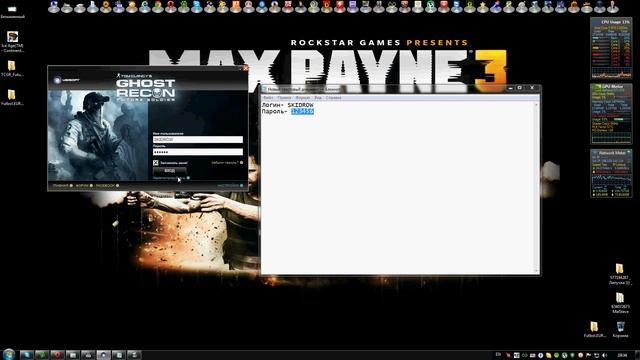Minimize the Notepad window
This screenshot has height=360, width=640.
[x=510, y=88]
